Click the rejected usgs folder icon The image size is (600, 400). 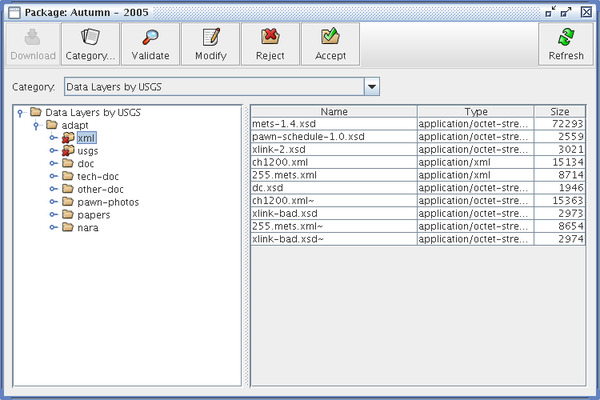click(68, 150)
